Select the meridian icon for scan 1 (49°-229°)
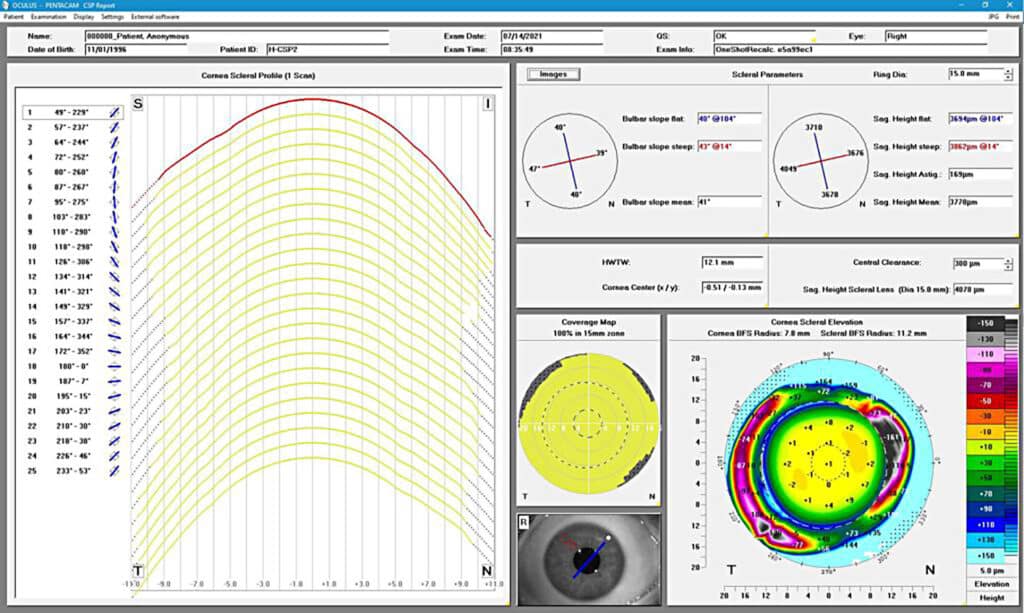This screenshot has height=613, width=1024. 114,112
